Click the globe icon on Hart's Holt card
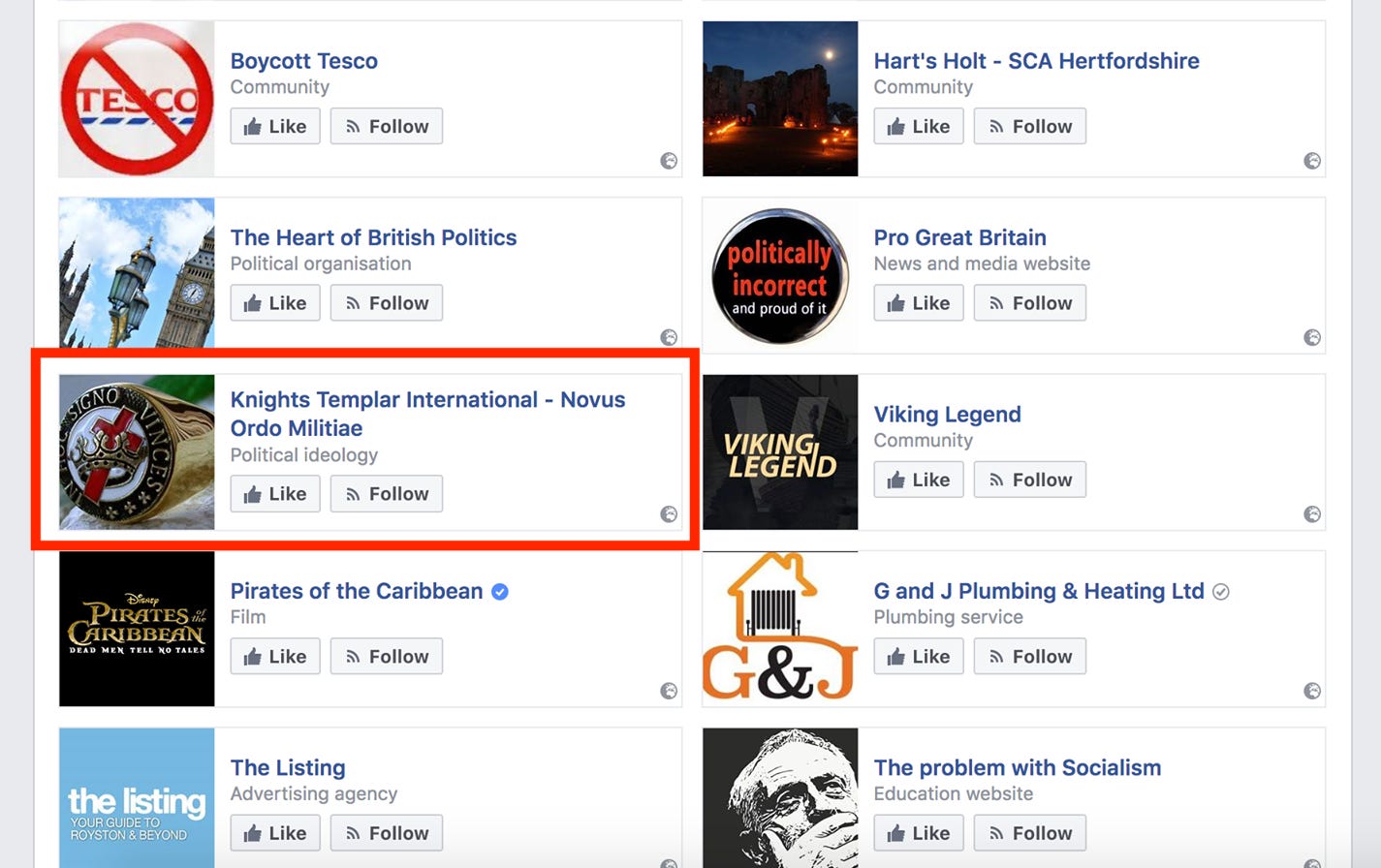This screenshot has width=1381, height=868. coord(1312,161)
